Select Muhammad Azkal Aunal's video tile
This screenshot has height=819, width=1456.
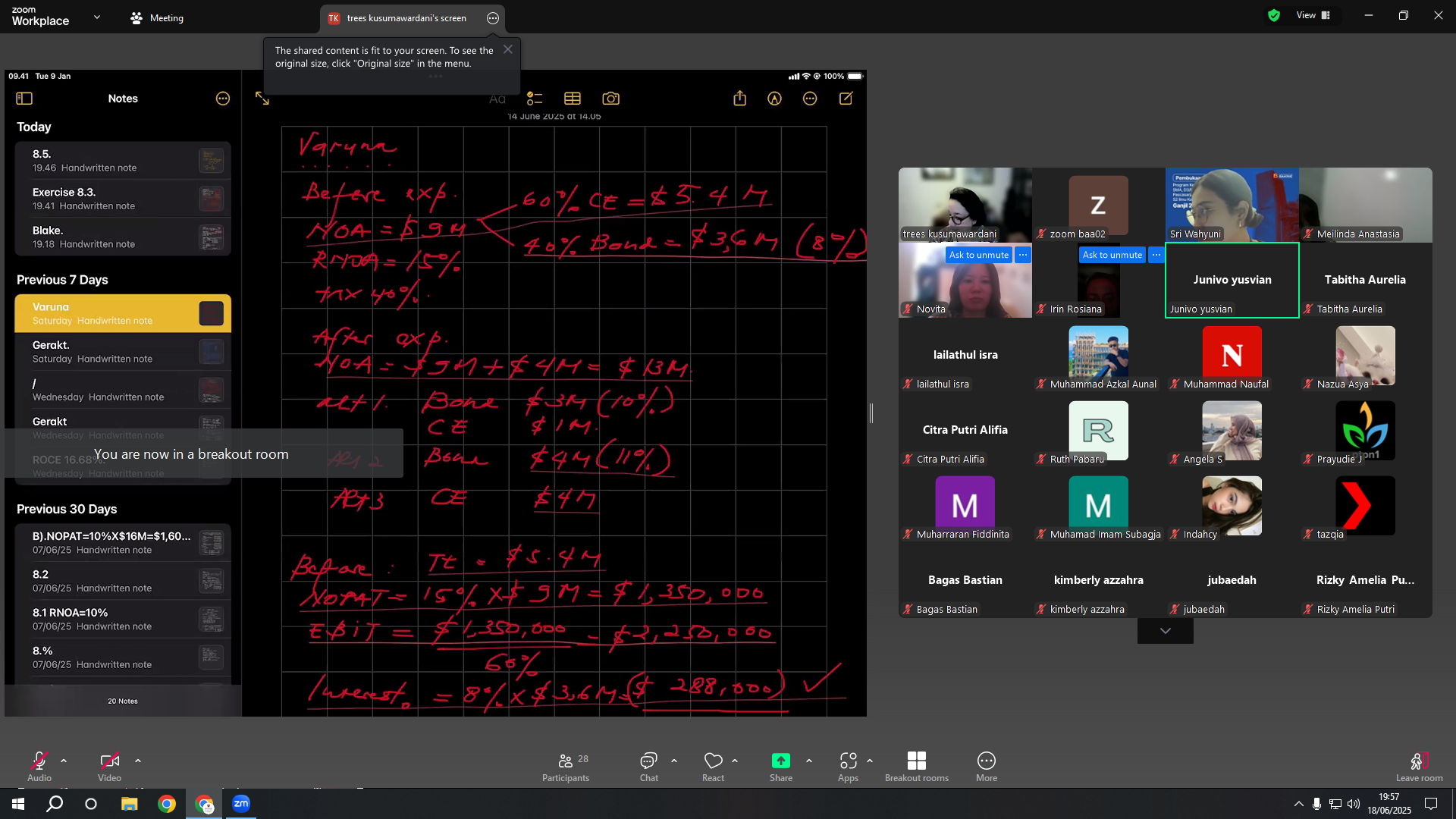coord(1099,355)
